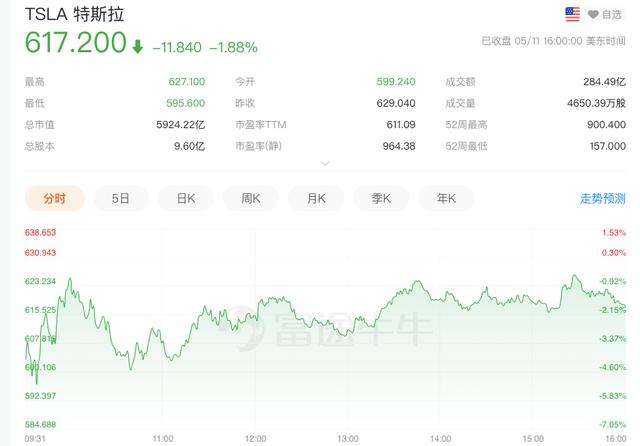Image resolution: width=640 pixels, height=446 pixels.
Task: Click the heart 自选 favorite icon
Action: 593,15
